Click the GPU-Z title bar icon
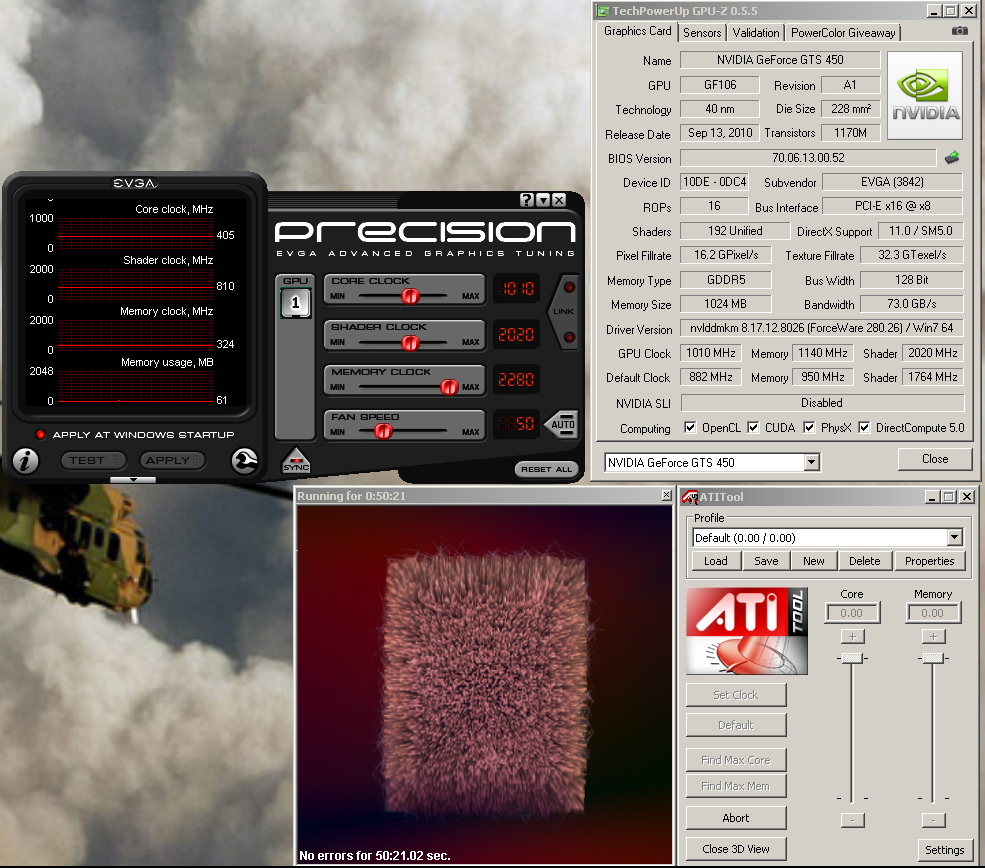The image size is (985, 868). click(x=603, y=11)
